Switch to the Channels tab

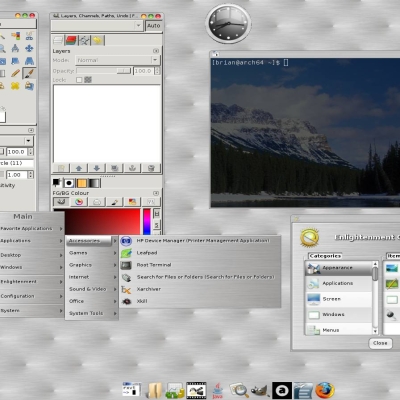tap(71, 40)
